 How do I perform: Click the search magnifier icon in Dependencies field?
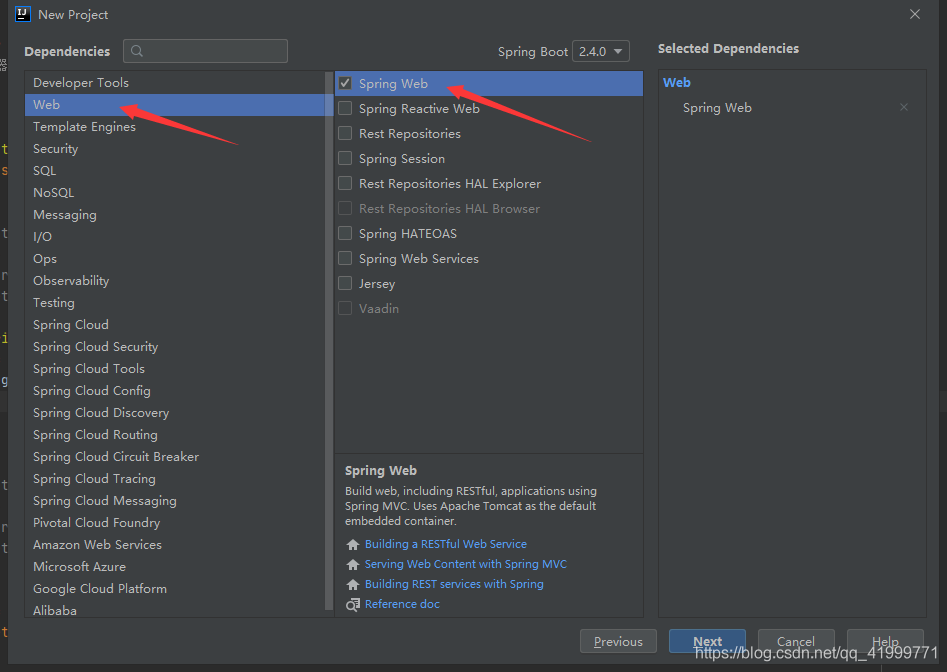tap(137, 51)
